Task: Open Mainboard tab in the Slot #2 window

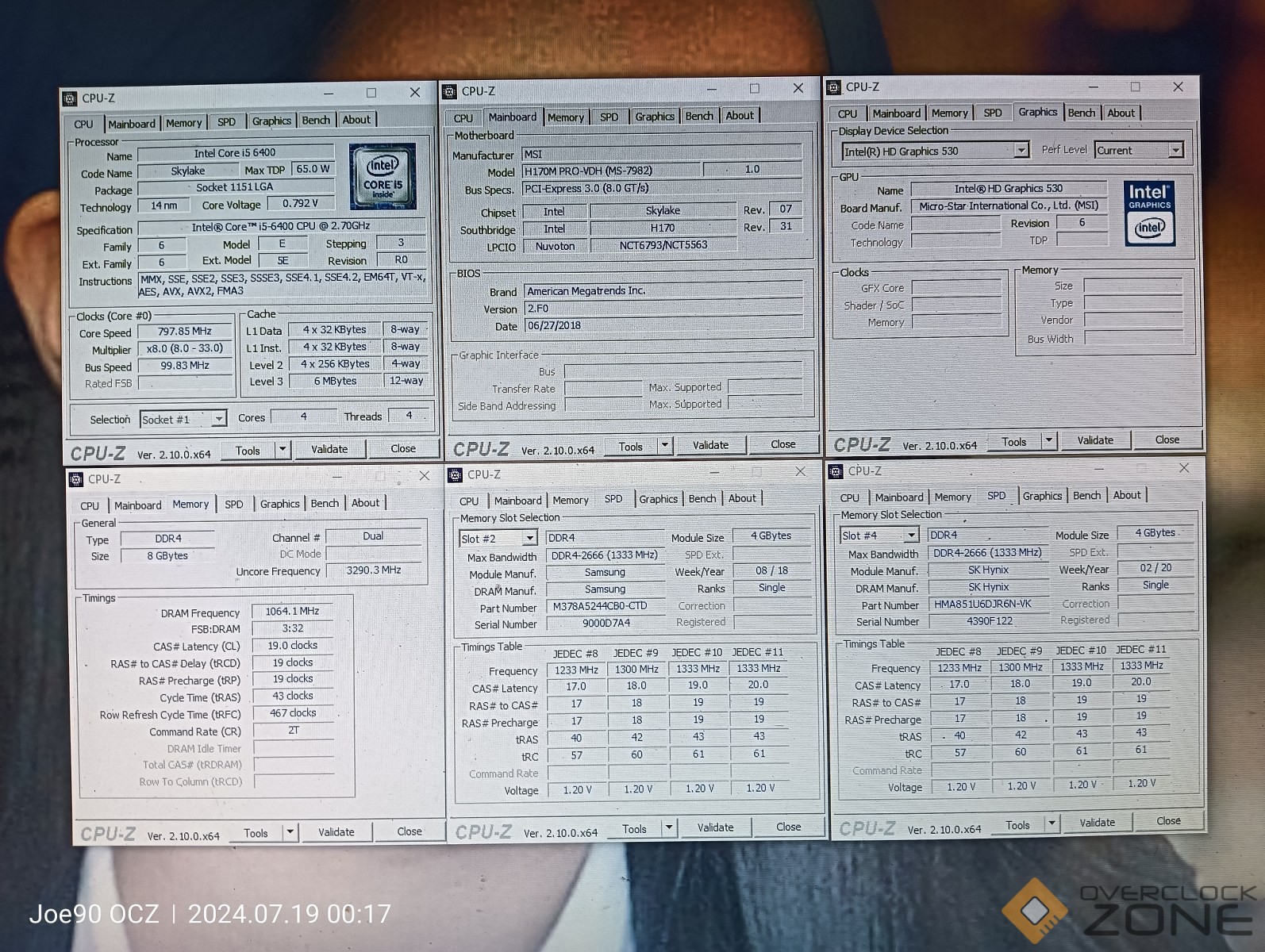Action: 518,501
